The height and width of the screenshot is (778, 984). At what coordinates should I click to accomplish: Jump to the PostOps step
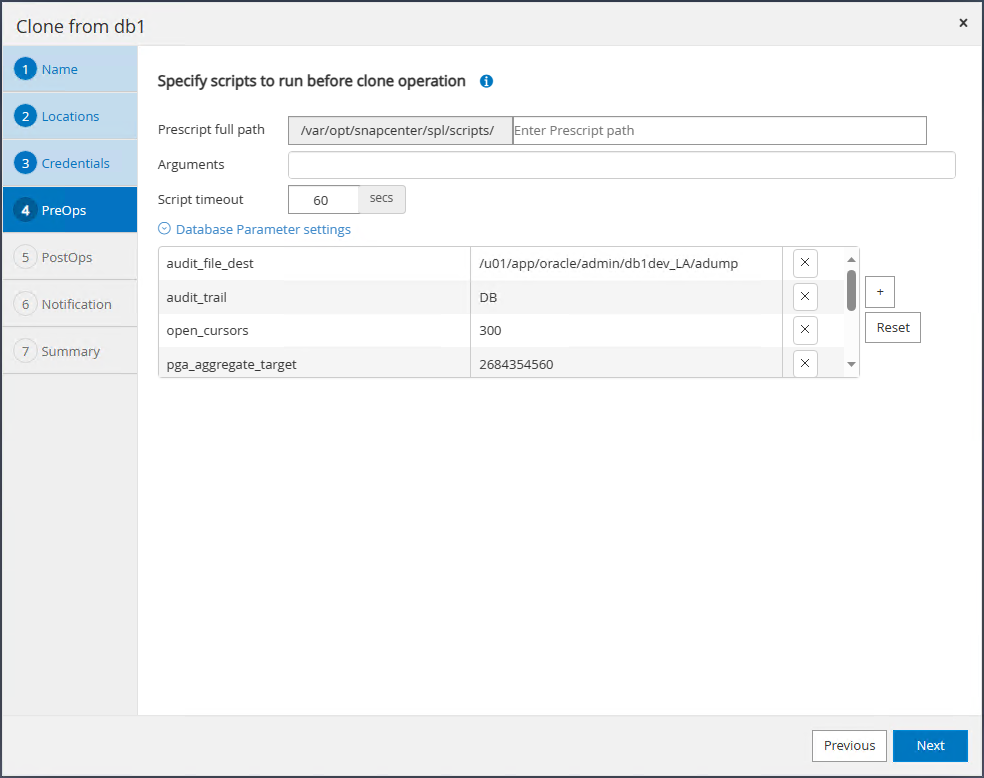69,257
